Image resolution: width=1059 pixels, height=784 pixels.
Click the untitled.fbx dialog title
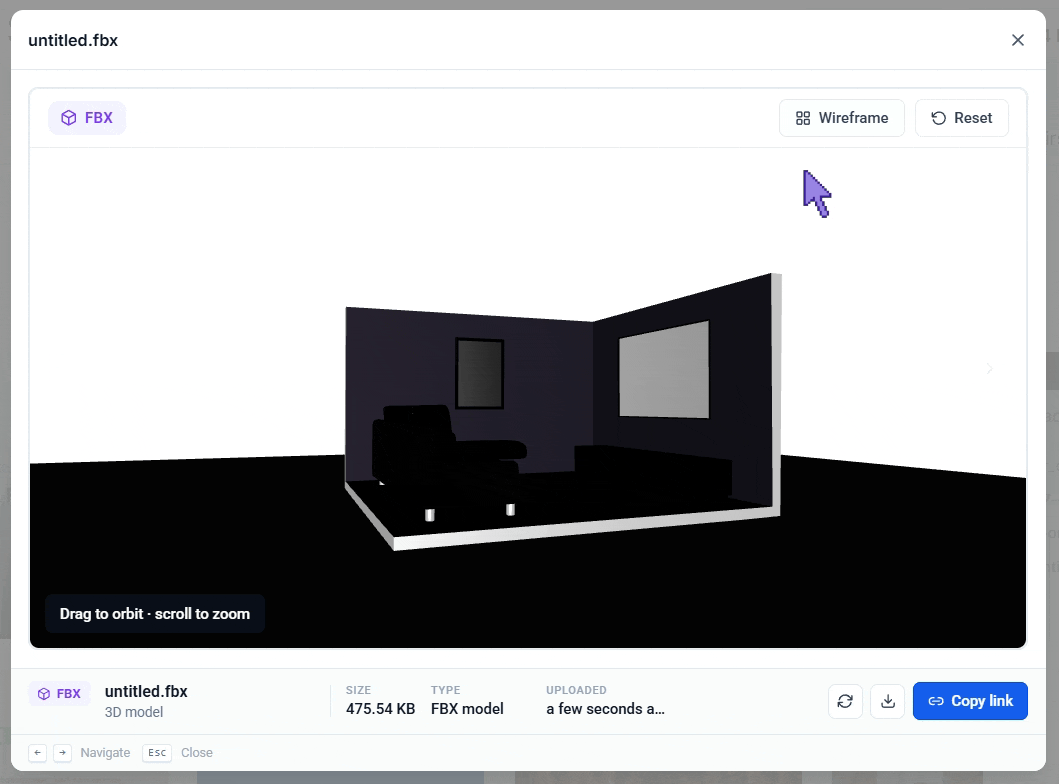[x=73, y=41]
